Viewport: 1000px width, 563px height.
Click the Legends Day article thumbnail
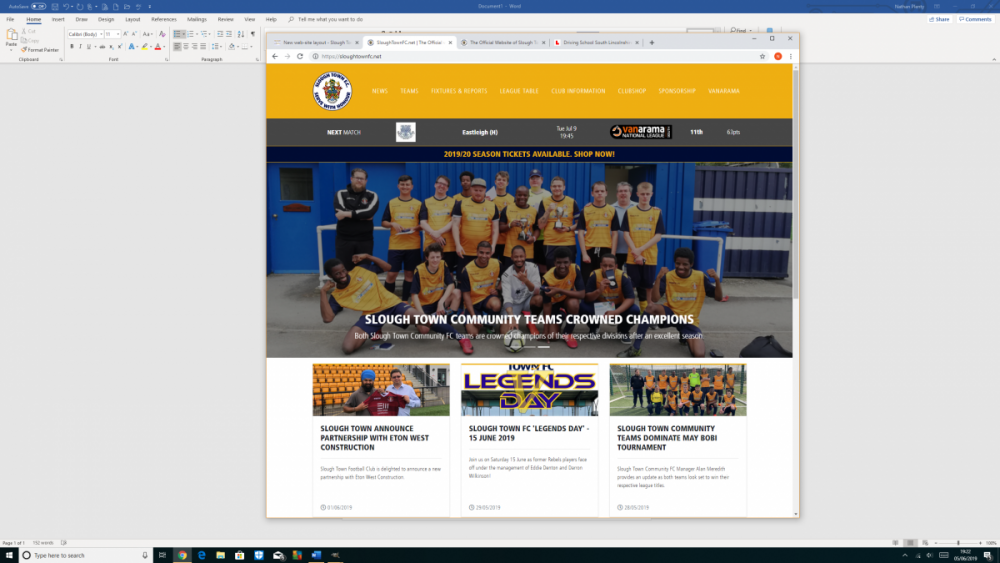[x=529, y=390]
